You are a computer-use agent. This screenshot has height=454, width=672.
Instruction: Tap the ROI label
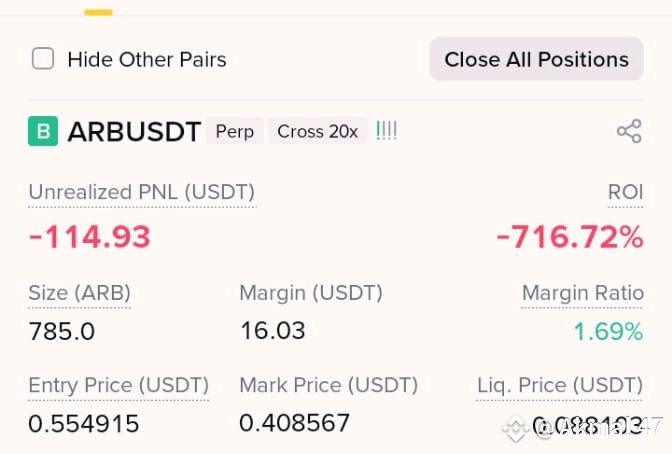pos(625,192)
